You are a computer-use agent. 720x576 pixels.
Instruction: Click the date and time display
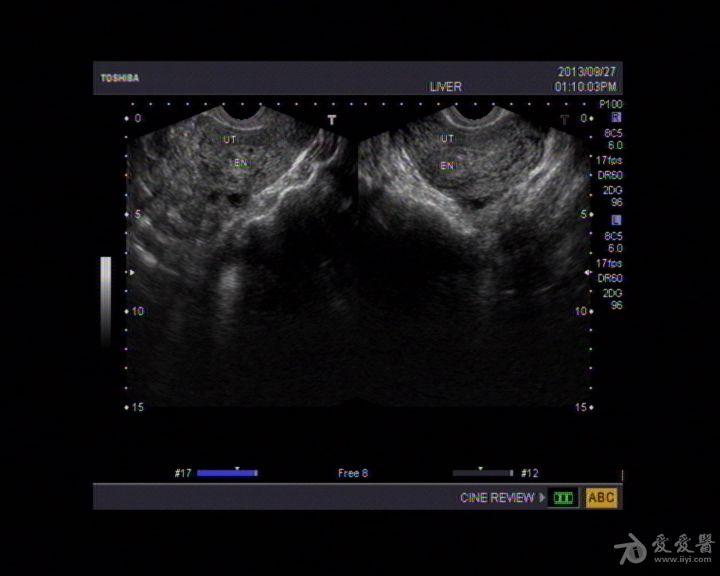coord(586,79)
